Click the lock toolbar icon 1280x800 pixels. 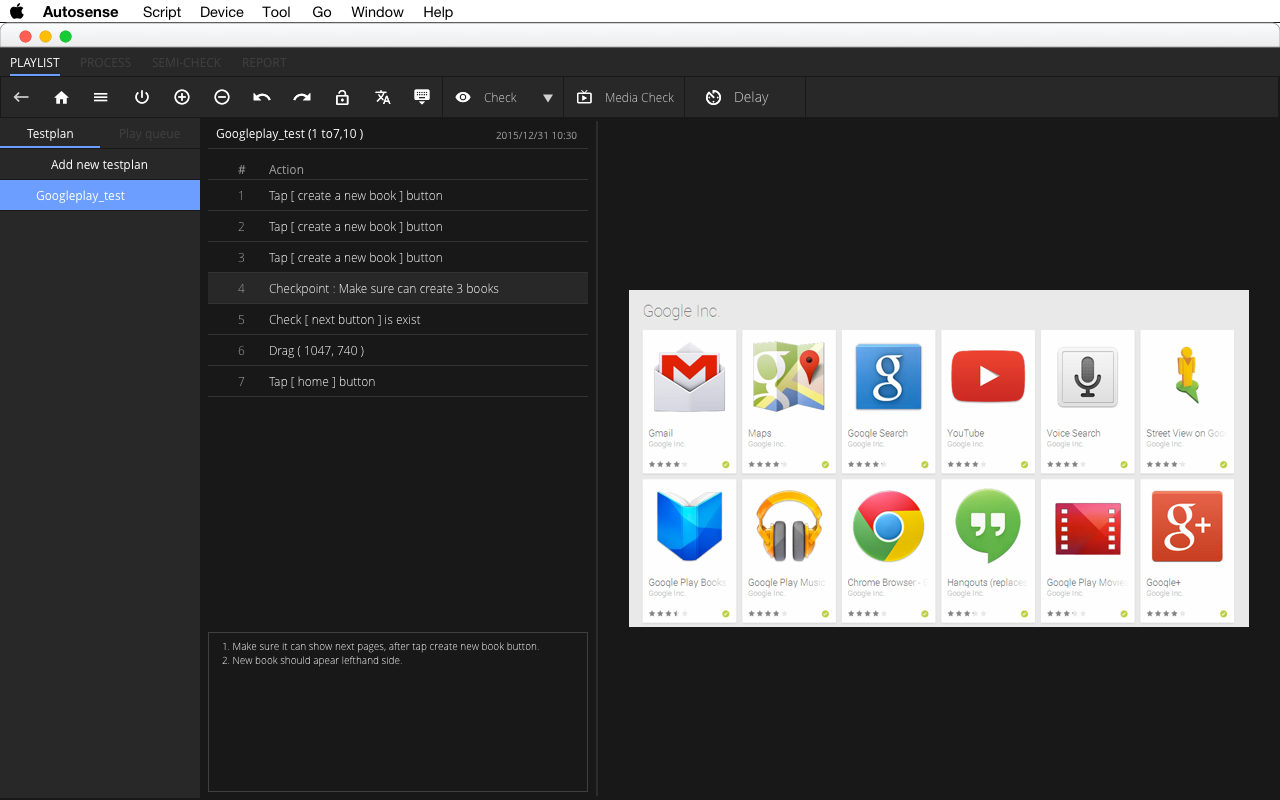coord(342,97)
